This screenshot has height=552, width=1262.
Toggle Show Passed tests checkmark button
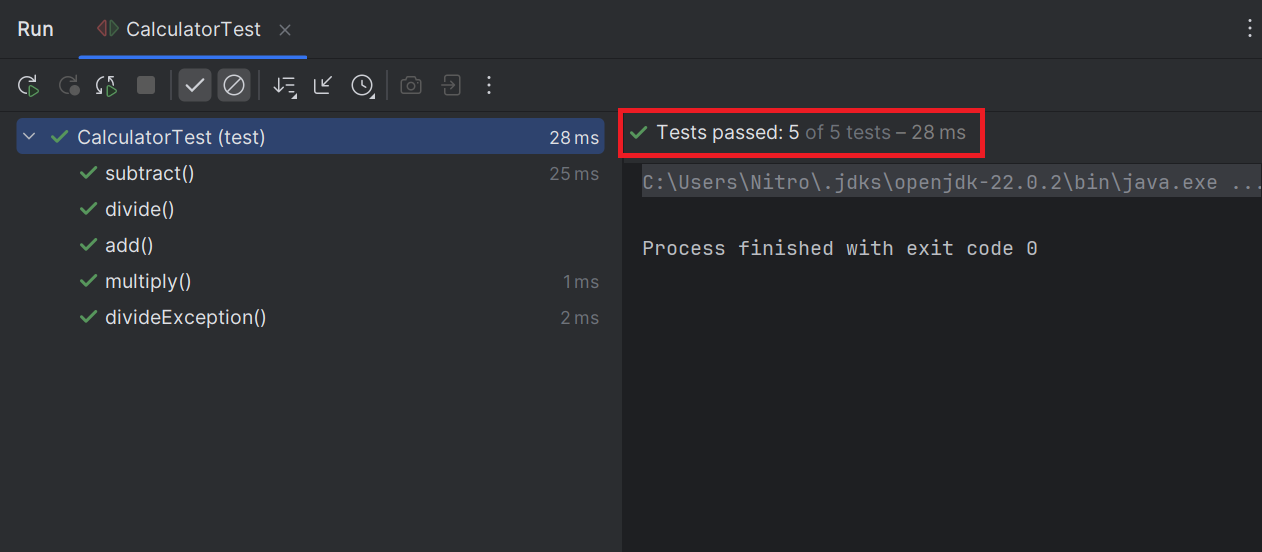tap(195, 86)
